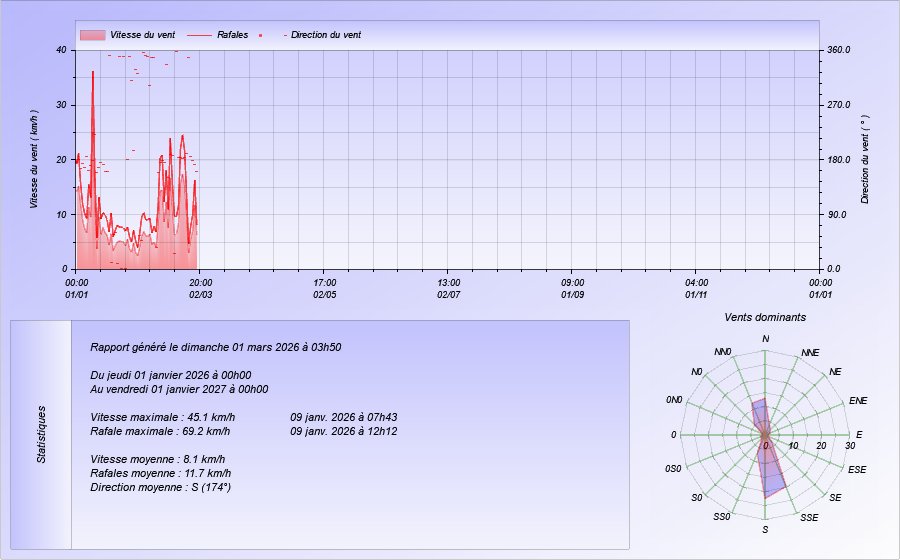The width and height of the screenshot is (900, 560).
Task: Click the 360.0 value on the right axis
Action: tap(838, 50)
